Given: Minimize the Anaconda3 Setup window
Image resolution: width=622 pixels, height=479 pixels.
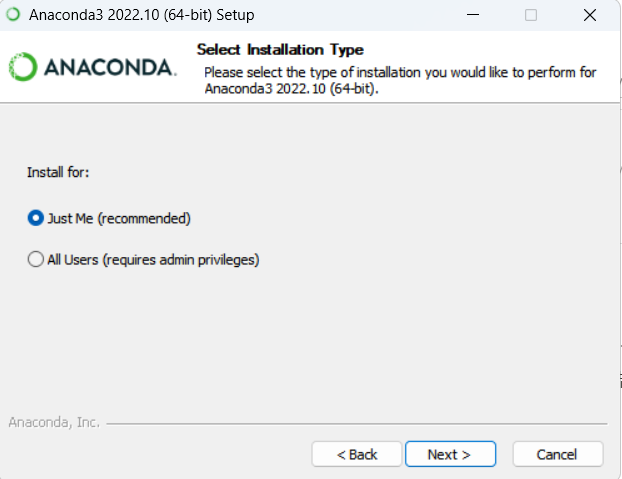Looking at the screenshot, I should coord(474,15).
